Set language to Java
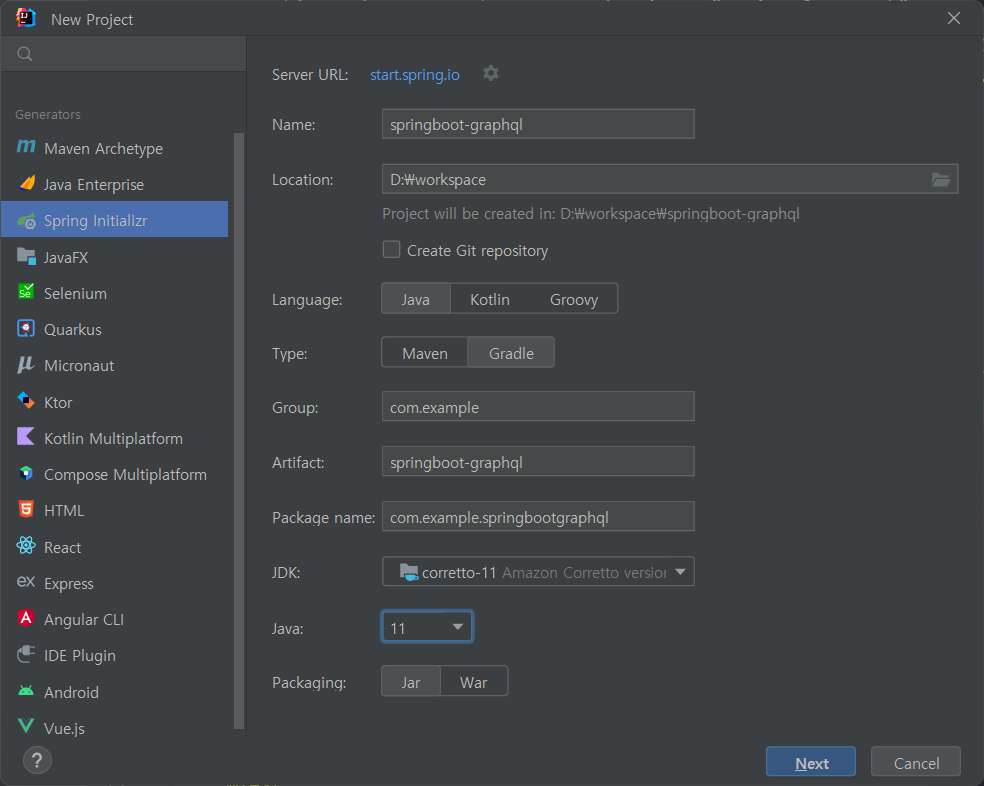Image resolution: width=984 pixels, height=786 pixels. [x=415, y=299]
